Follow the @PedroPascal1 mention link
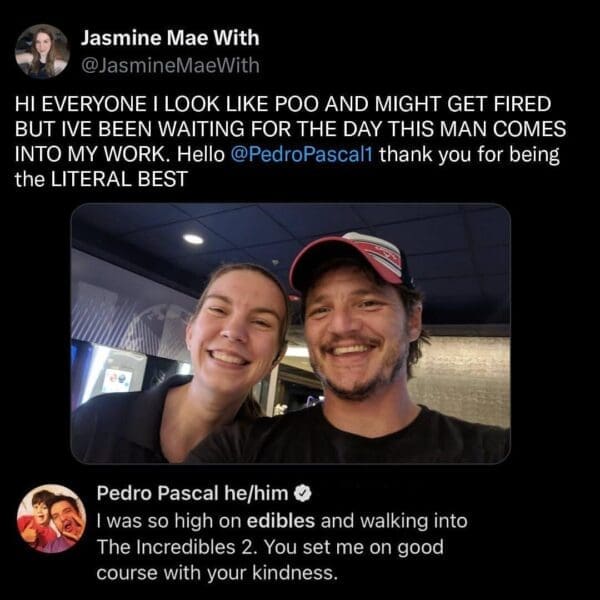This screenshot has width=600, height=600. (x=302, y=154)
